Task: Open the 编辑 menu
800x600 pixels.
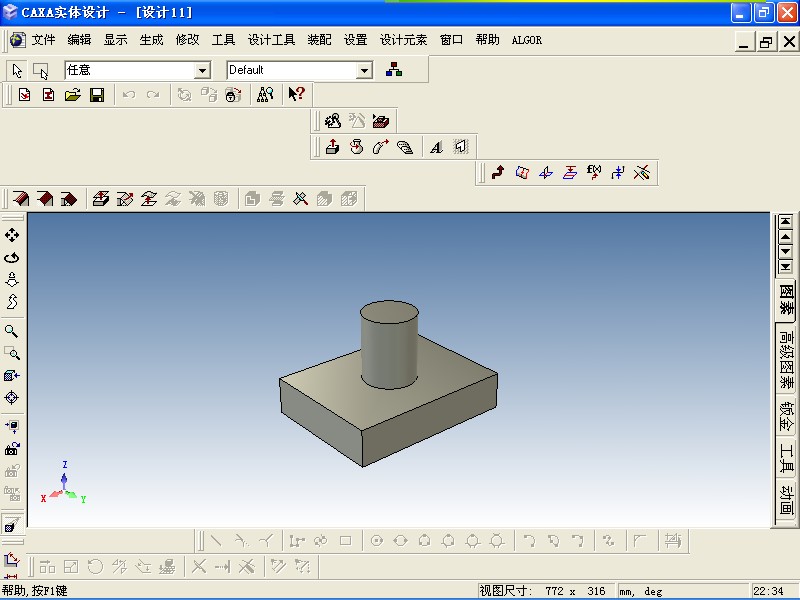Action: (79, 40)
